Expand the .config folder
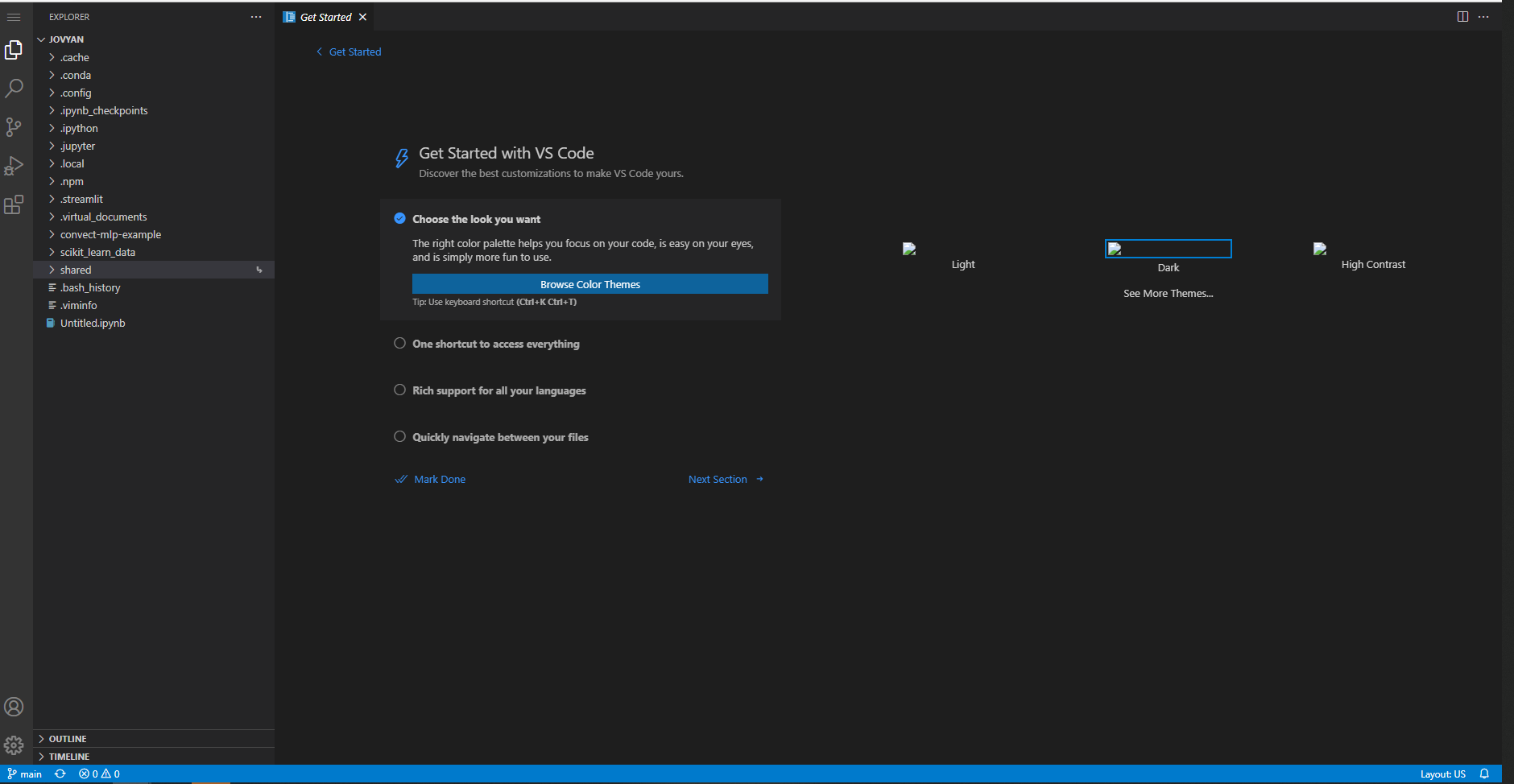 (154, 93)
